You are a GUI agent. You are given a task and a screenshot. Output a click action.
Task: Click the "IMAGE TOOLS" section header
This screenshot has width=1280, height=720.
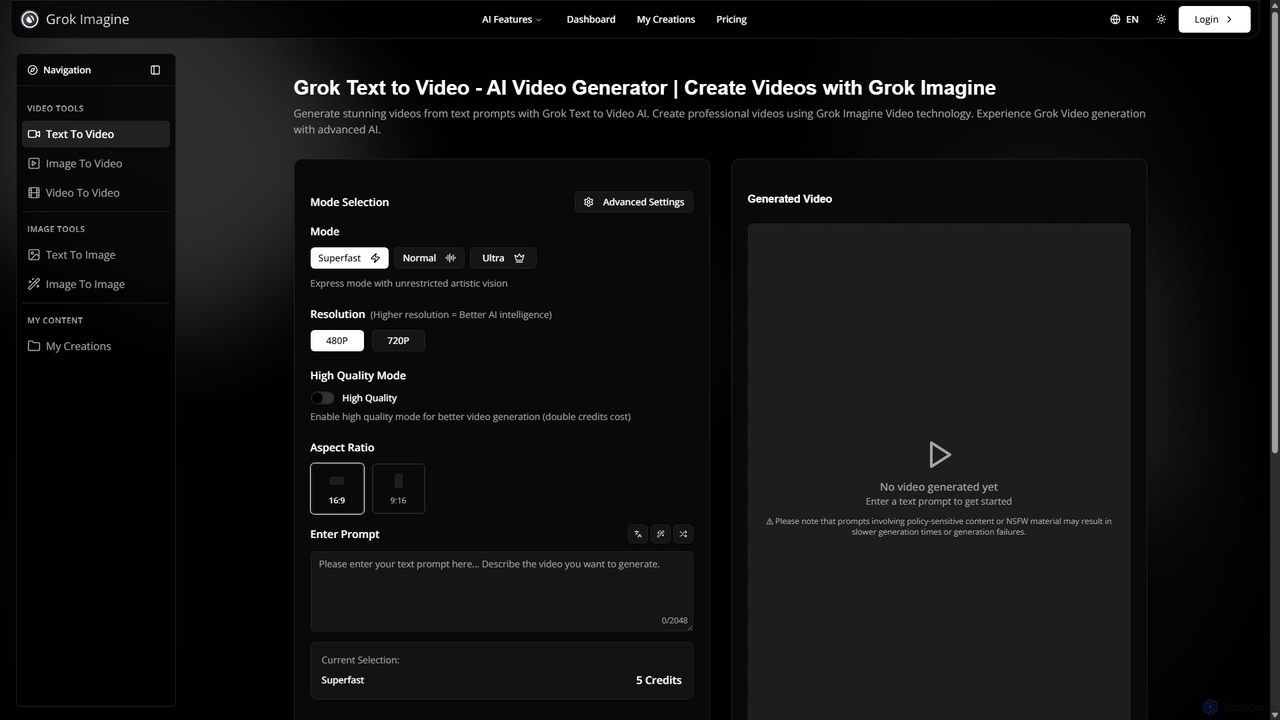56,229
